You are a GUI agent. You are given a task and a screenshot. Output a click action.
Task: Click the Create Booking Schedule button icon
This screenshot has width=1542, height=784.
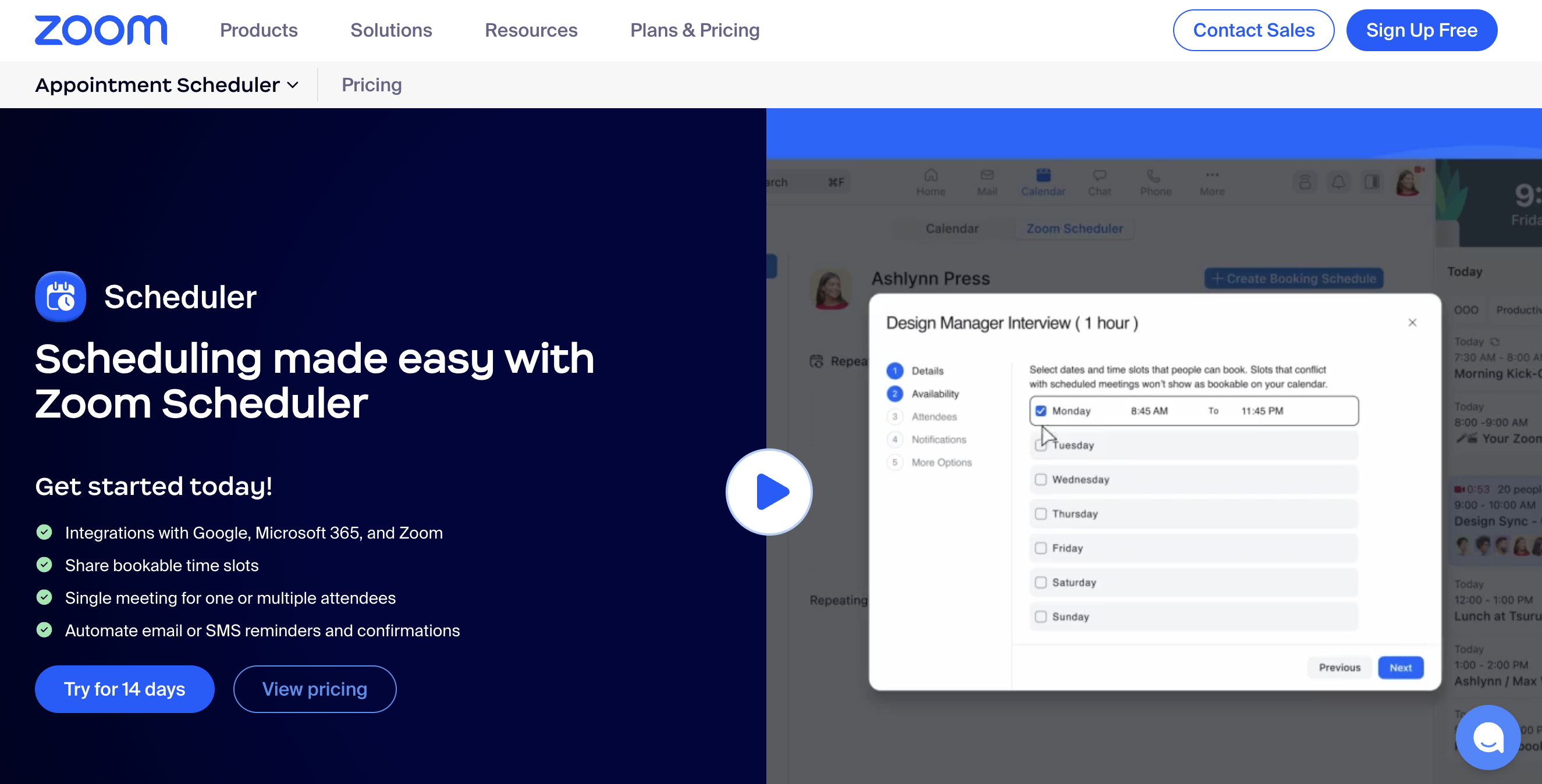pyautogui.click(x=1217, y=278)
